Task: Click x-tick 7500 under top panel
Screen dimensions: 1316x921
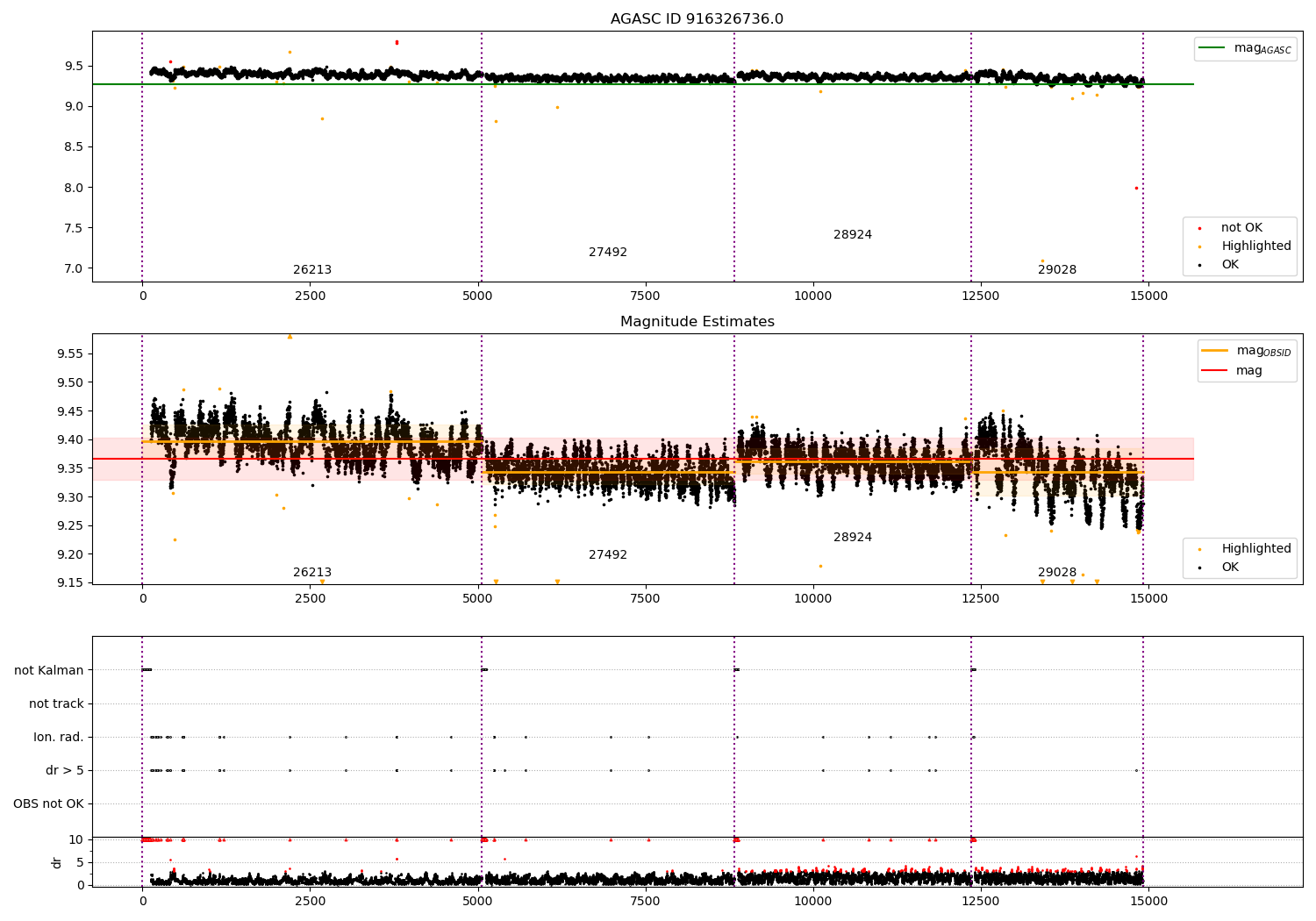Action: click(x=646, y=296)
